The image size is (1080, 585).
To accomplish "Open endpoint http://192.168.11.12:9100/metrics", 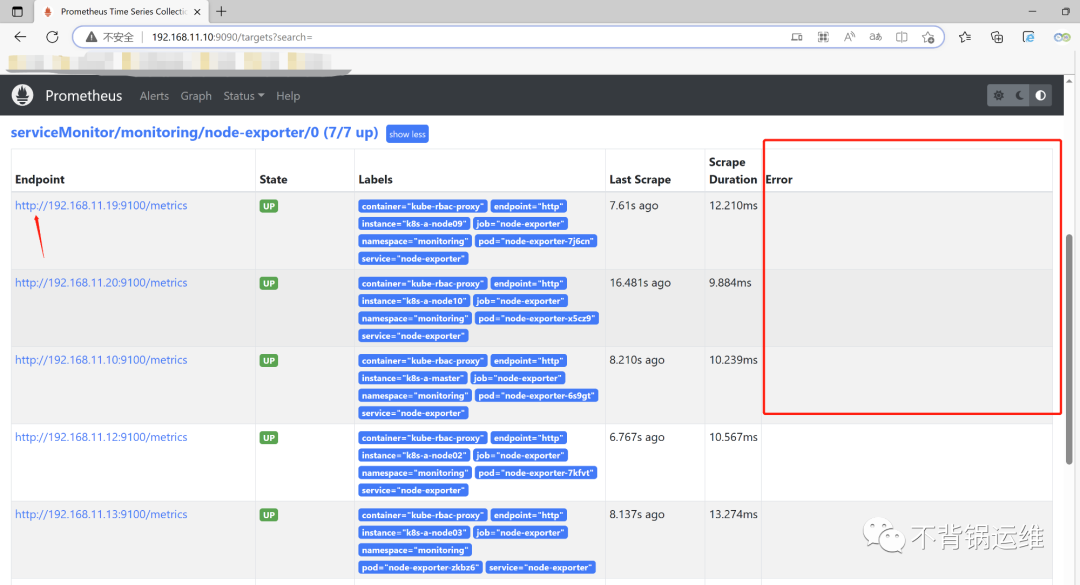I will click(101, 437).
